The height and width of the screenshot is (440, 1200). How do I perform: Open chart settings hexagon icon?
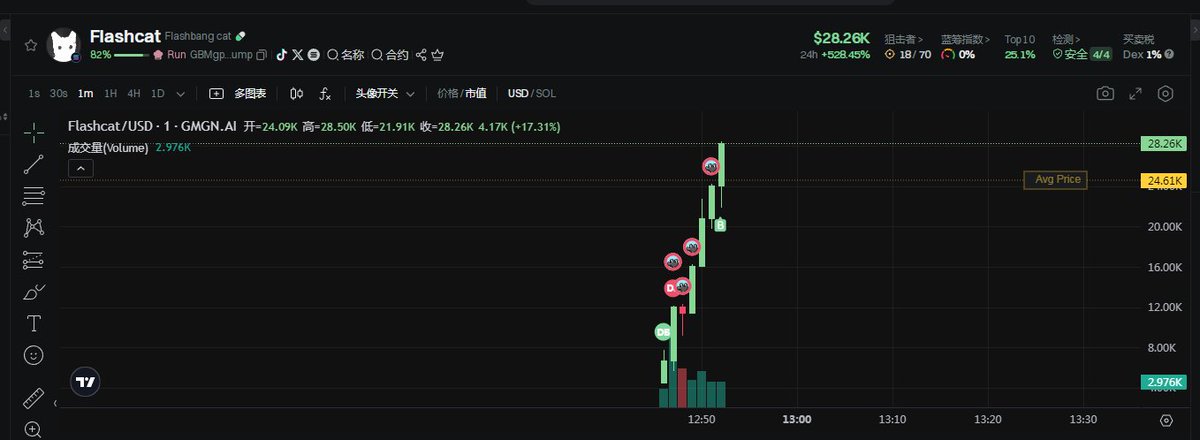point(1165,93)
